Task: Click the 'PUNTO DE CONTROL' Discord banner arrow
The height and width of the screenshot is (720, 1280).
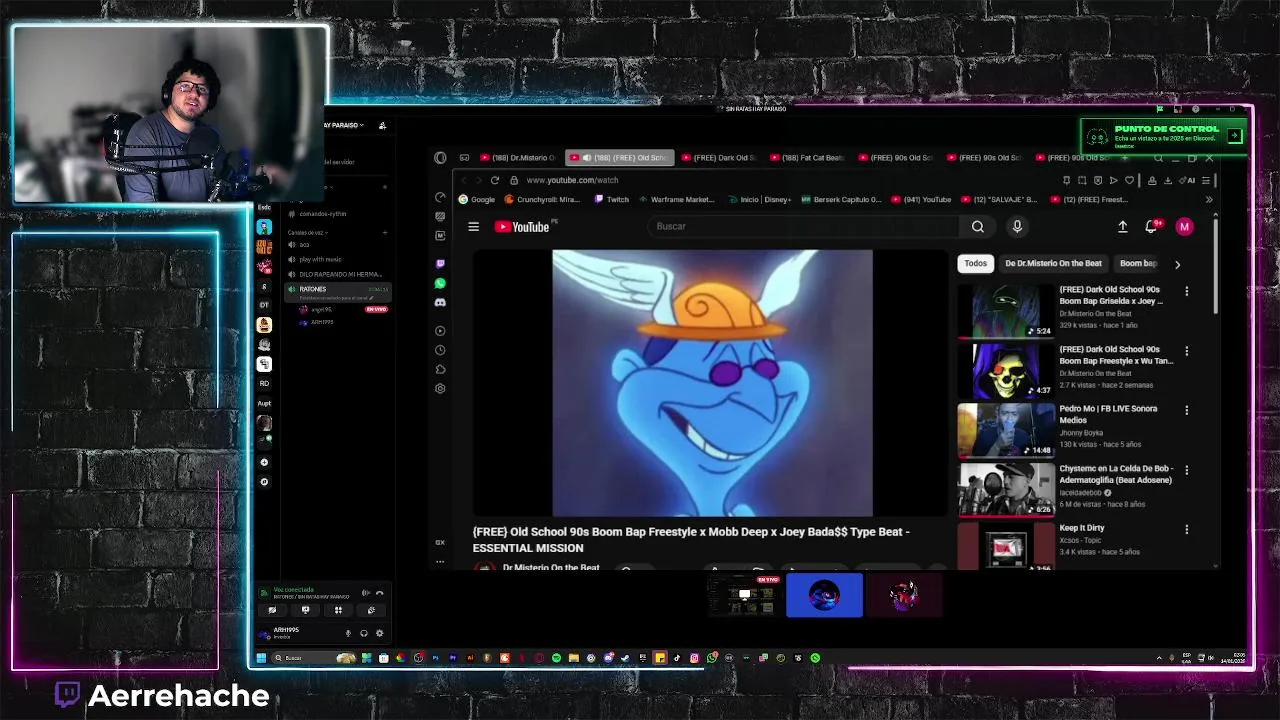Action: point(1235,136)
